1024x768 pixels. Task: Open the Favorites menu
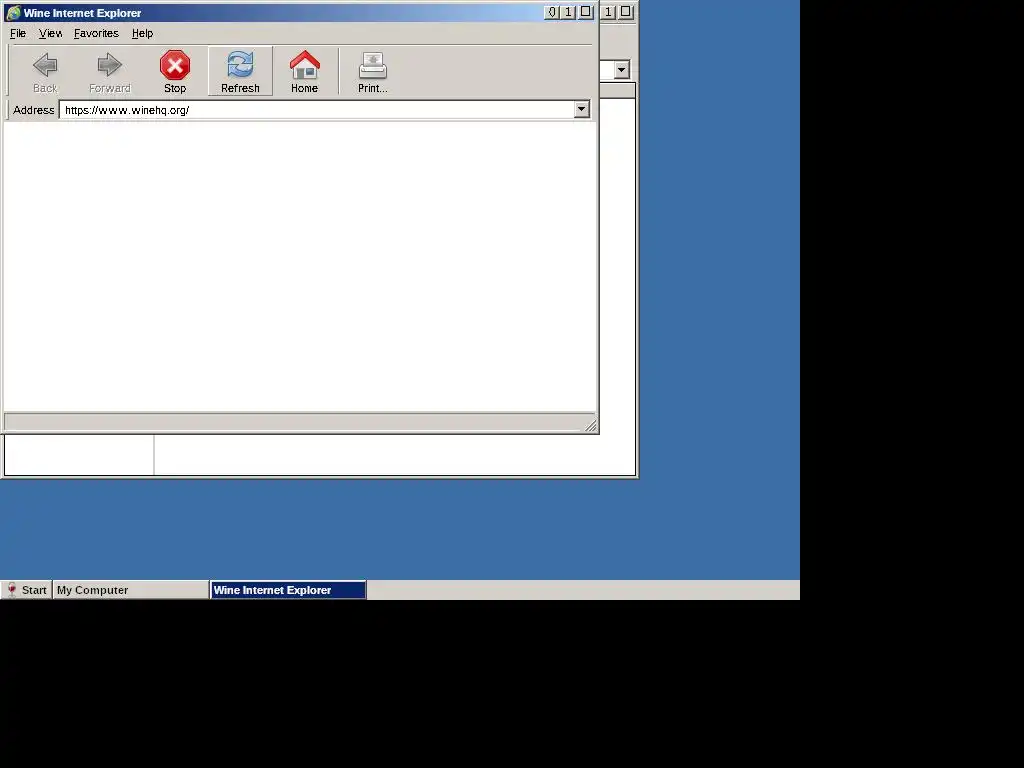click(96, 33)
